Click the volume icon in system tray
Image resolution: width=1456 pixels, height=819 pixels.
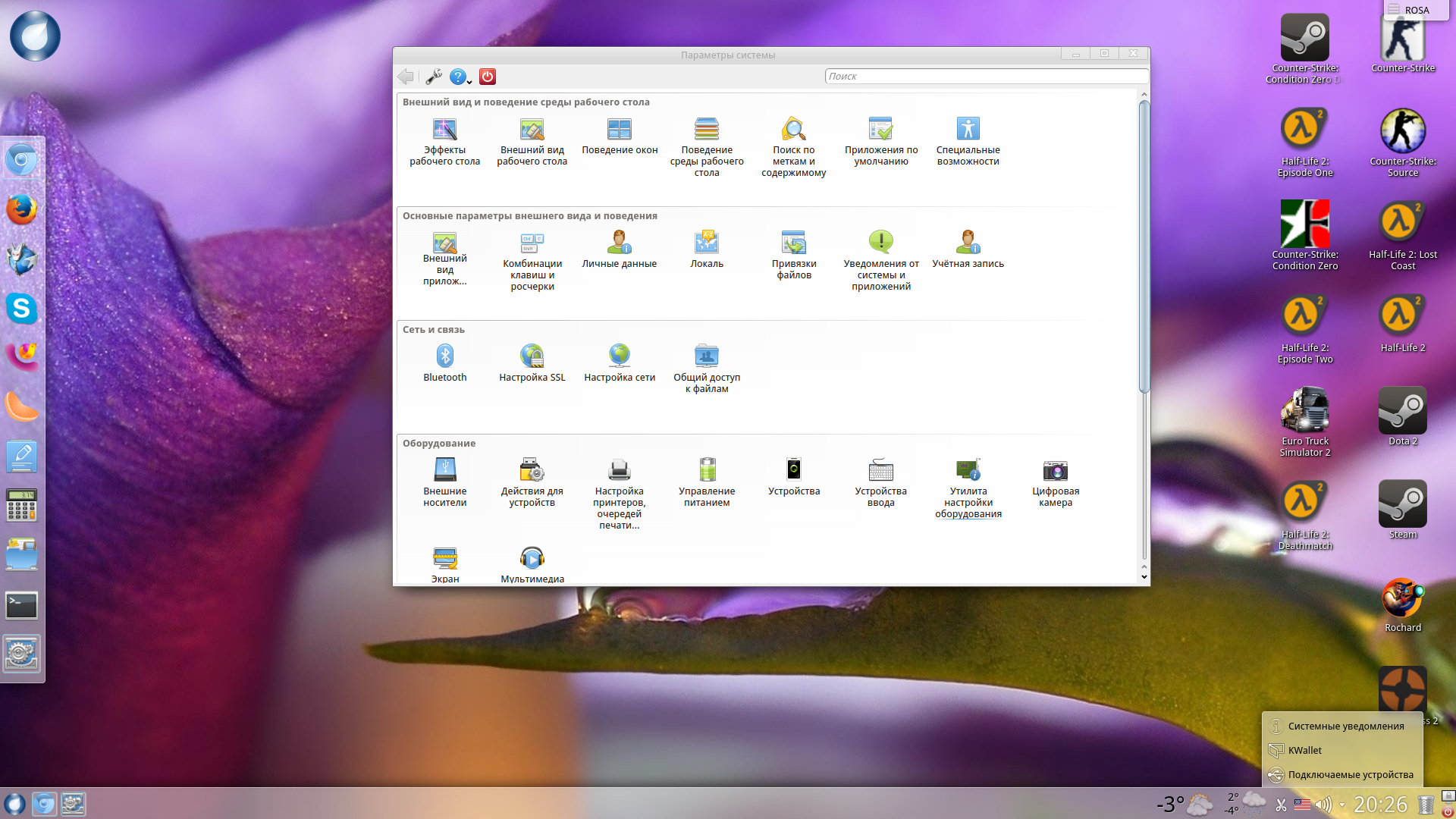(x=1323, y=805)
